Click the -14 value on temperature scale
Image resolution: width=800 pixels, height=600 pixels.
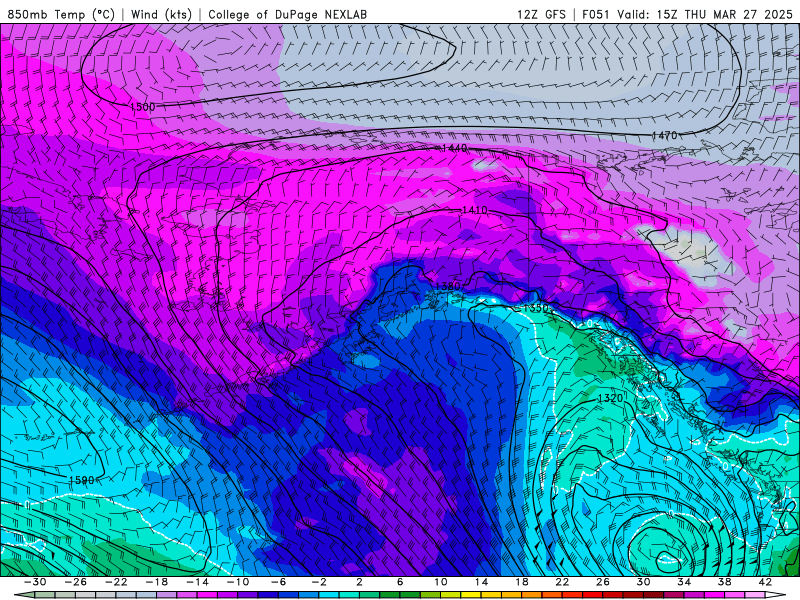coord(197,582)
